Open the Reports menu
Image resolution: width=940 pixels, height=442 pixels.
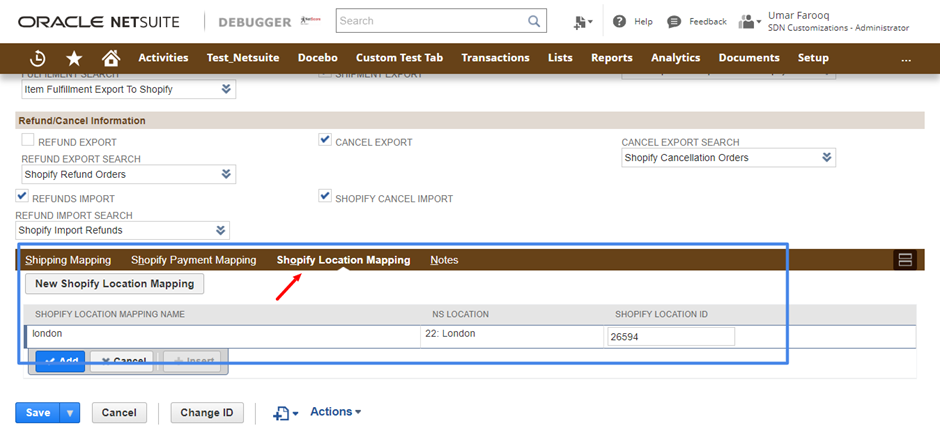611,58
